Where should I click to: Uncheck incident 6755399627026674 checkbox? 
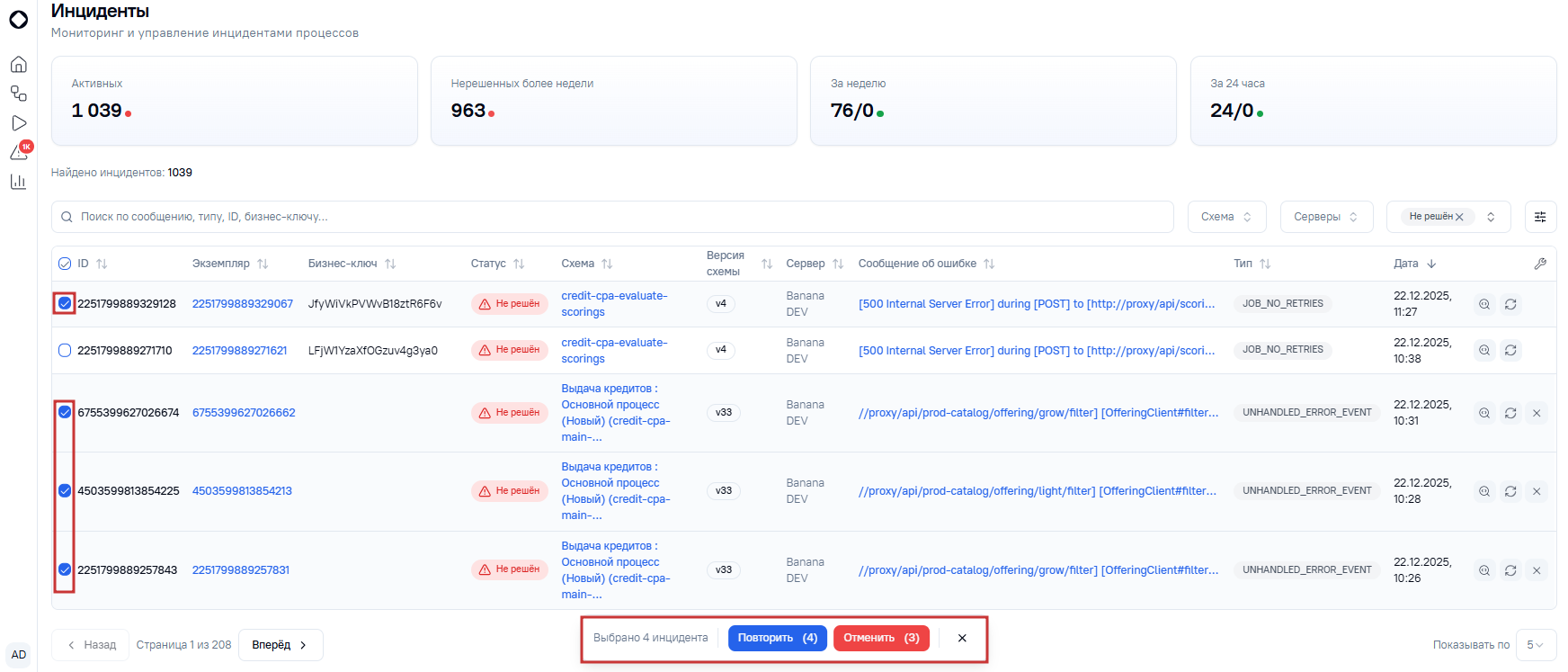(x=65, y=412)
